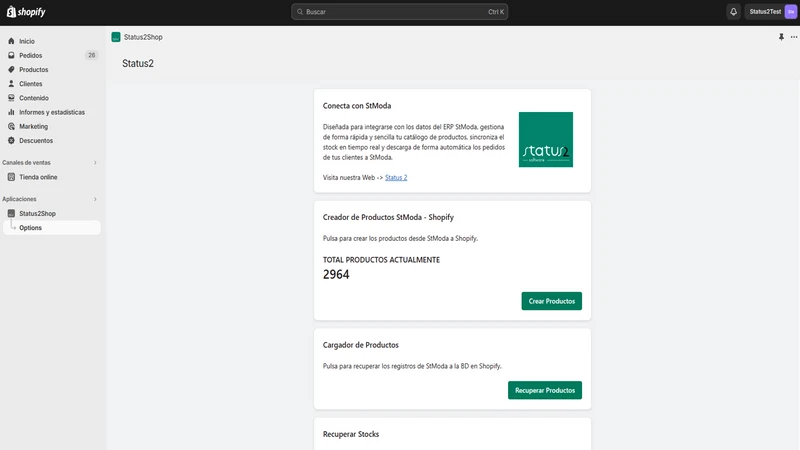The image size is (800, 450).
Task: Open Tienda online channel
Action: point(38,177)
